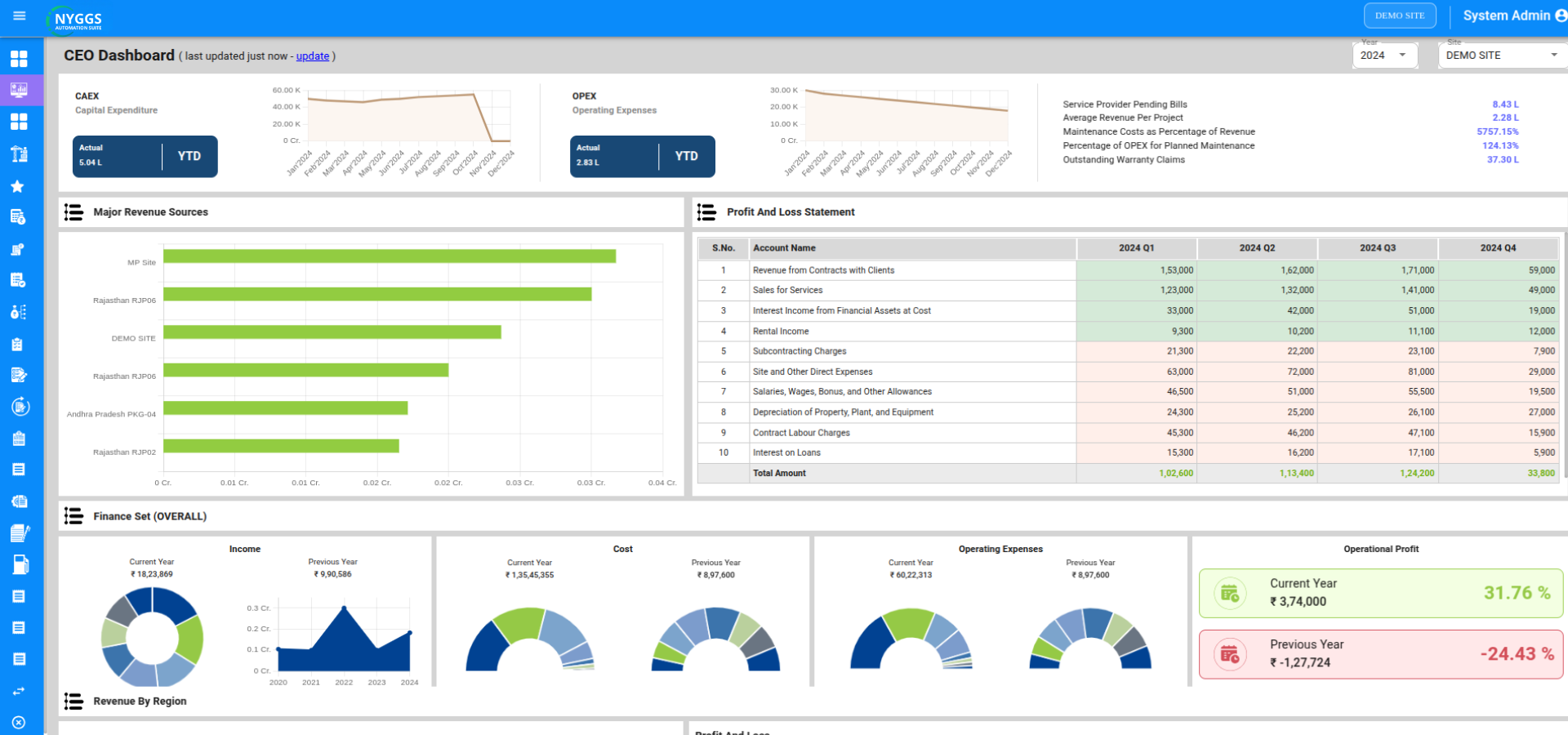Click the list icon beside Revenue By Region
Image resolution: width=1568 pixels, height=735 pixels.
[73, 702]
